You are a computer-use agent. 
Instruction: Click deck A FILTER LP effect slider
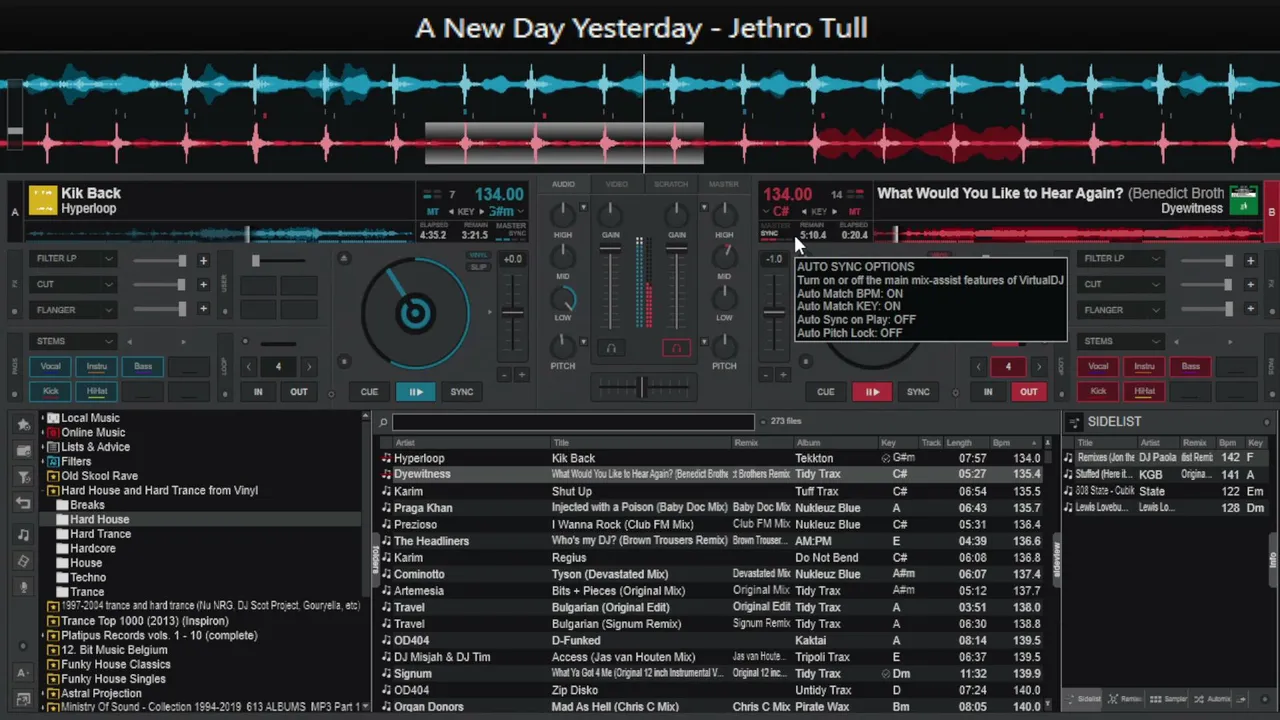point(160,261)
